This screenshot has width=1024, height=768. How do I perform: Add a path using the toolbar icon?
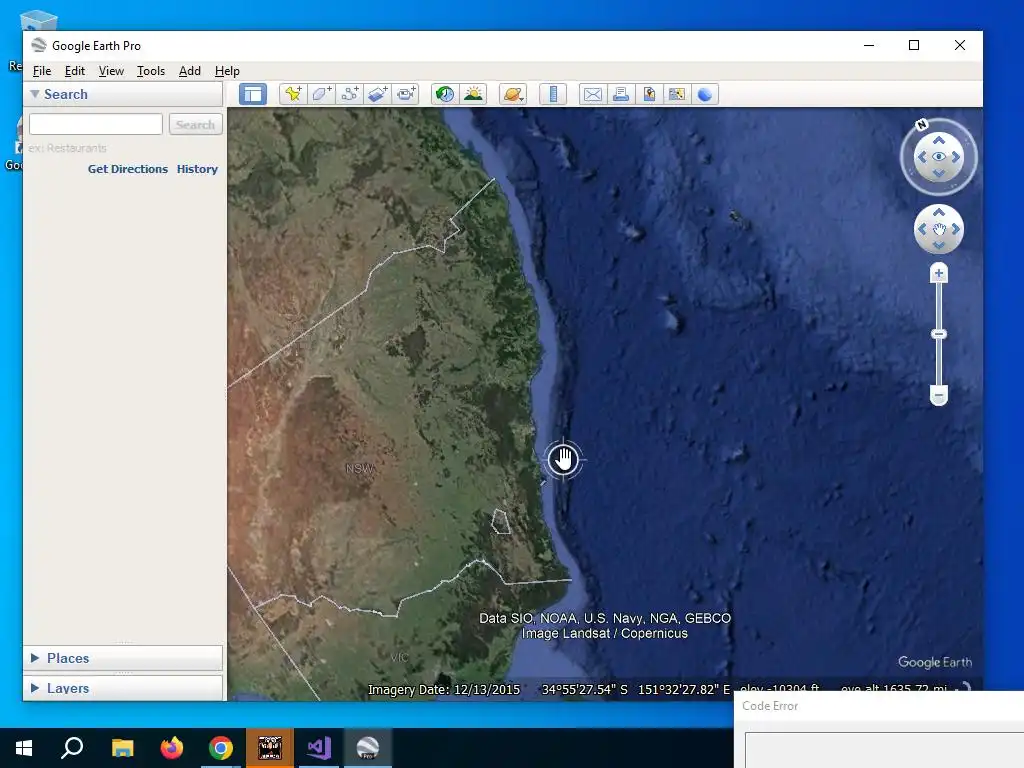(349, 94)
